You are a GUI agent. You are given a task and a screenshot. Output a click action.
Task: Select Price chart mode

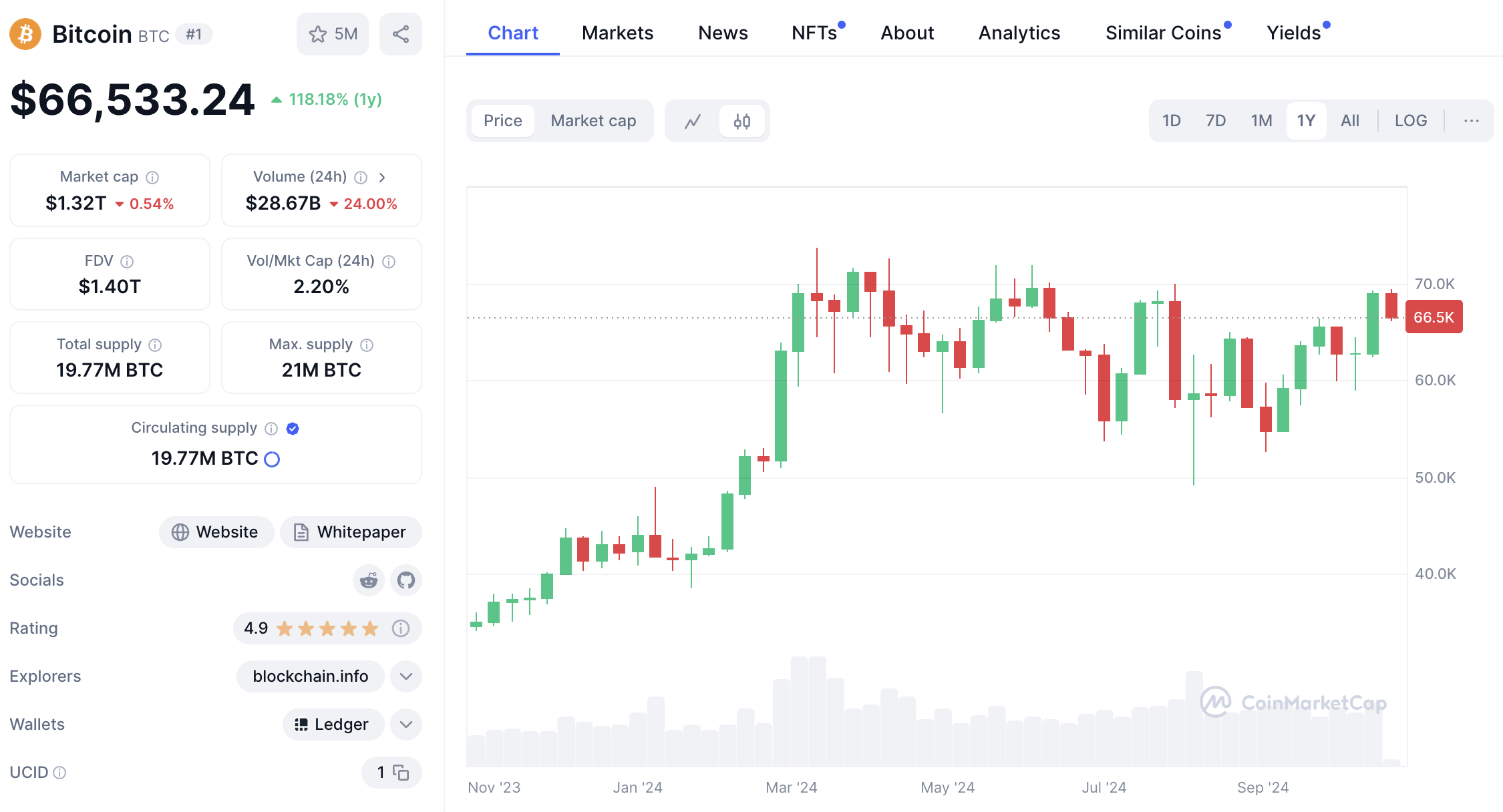click(x=503, y=121)
